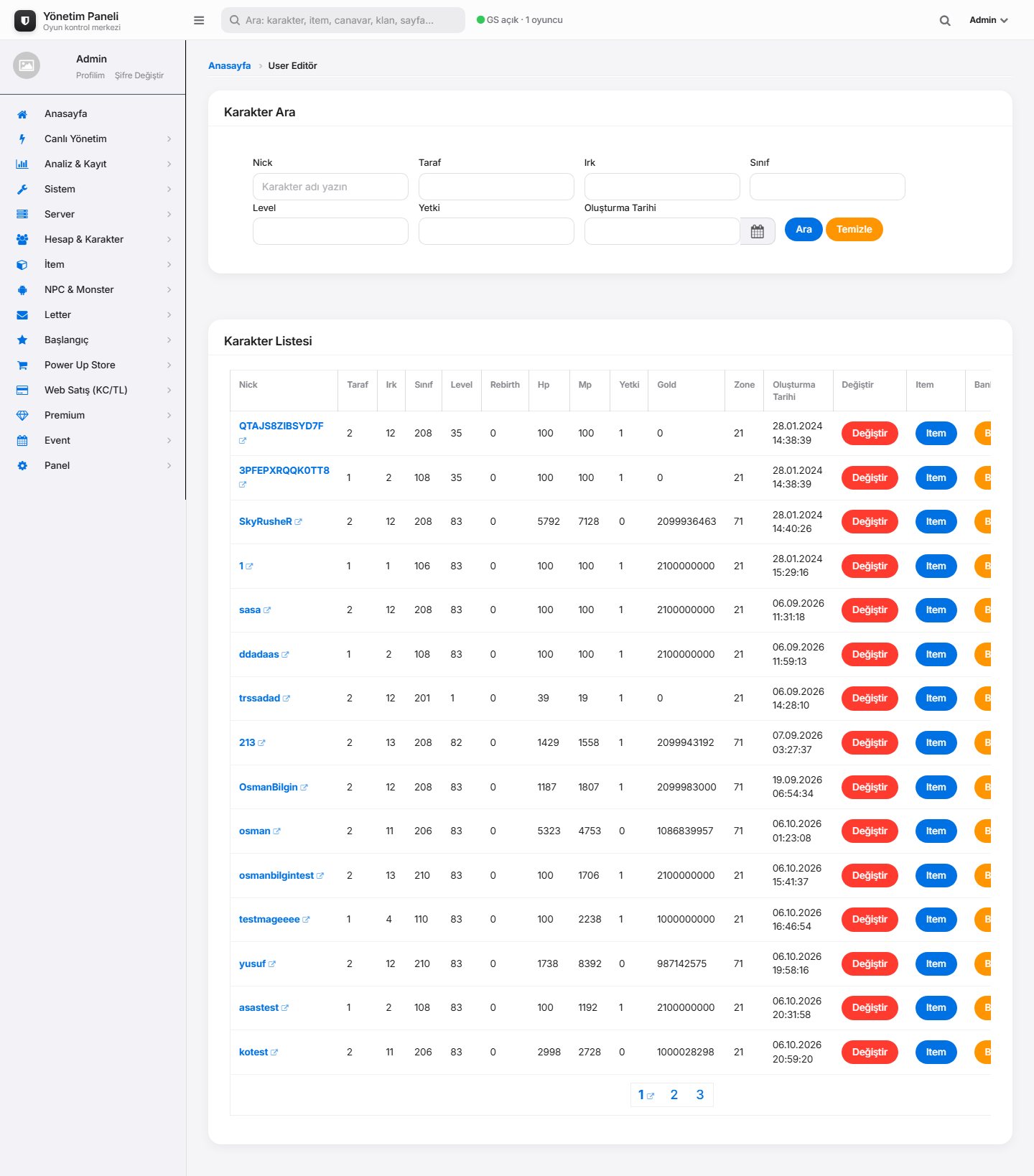The height and width of the screenshot is (1176, 1034).
Task: Expand the Web Satış (KC/TL) chevron
Action: 169,391
